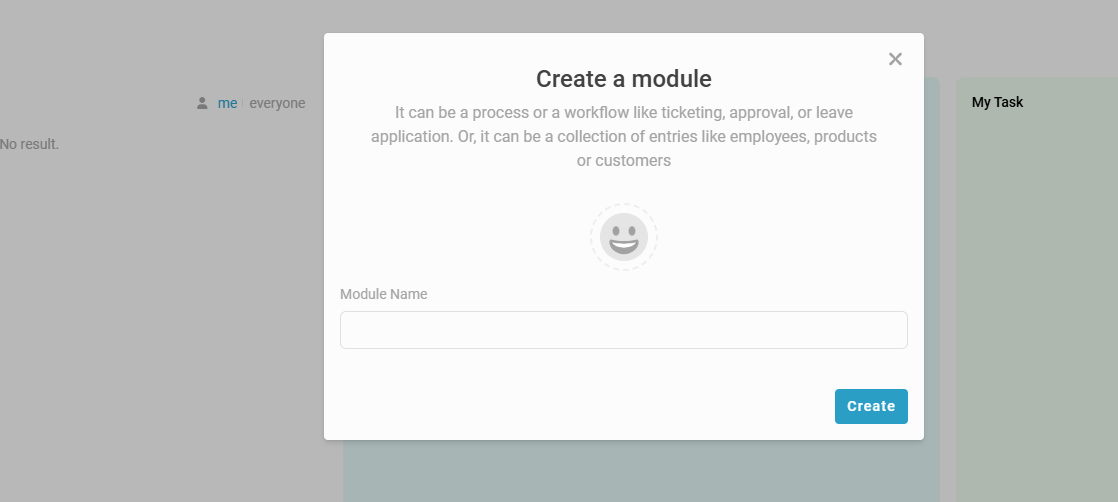Click the "My Task" column header
Image resolution: width=1118 pixels, height=502 pixels.
click(x=997, y=102)
